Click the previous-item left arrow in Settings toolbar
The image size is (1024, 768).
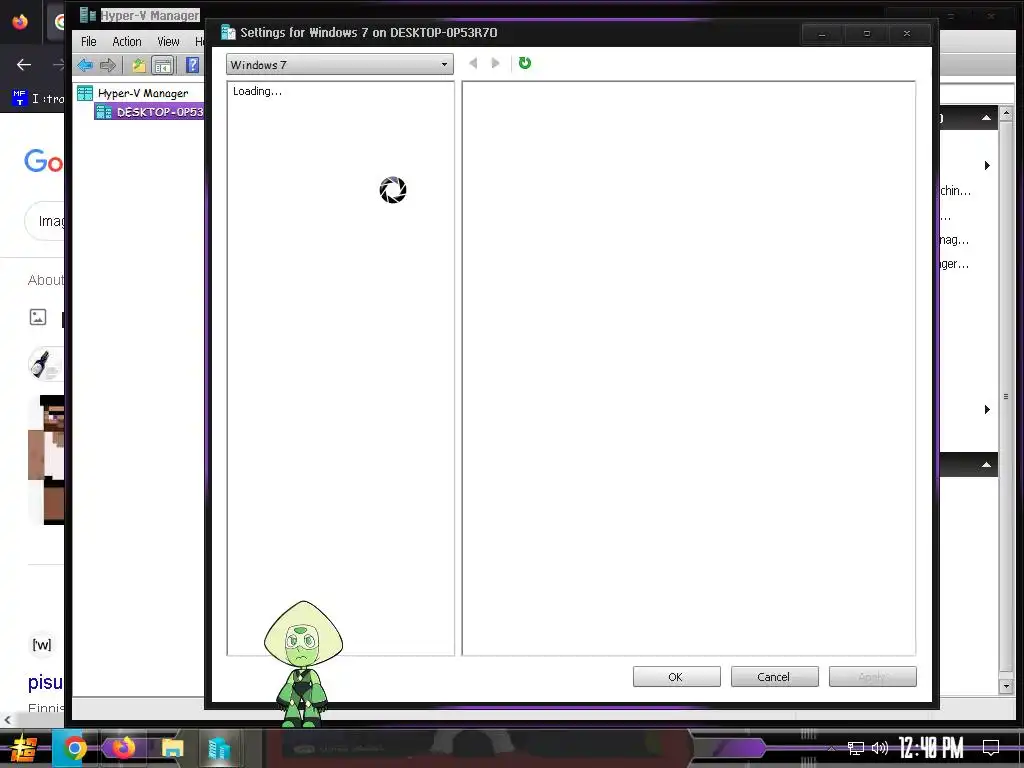click(473, 63)
